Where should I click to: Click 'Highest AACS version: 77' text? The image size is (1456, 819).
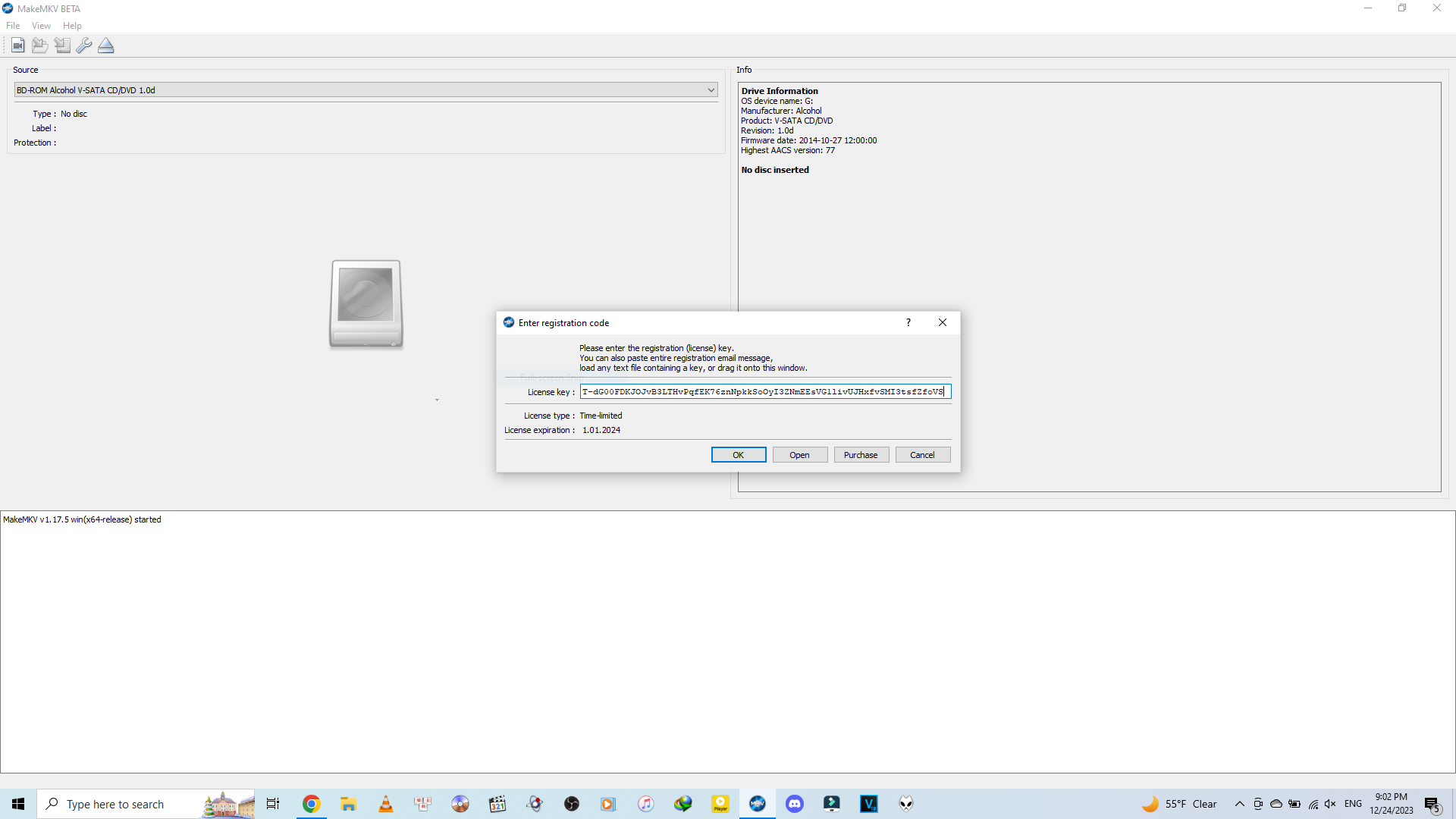[788, 150]
